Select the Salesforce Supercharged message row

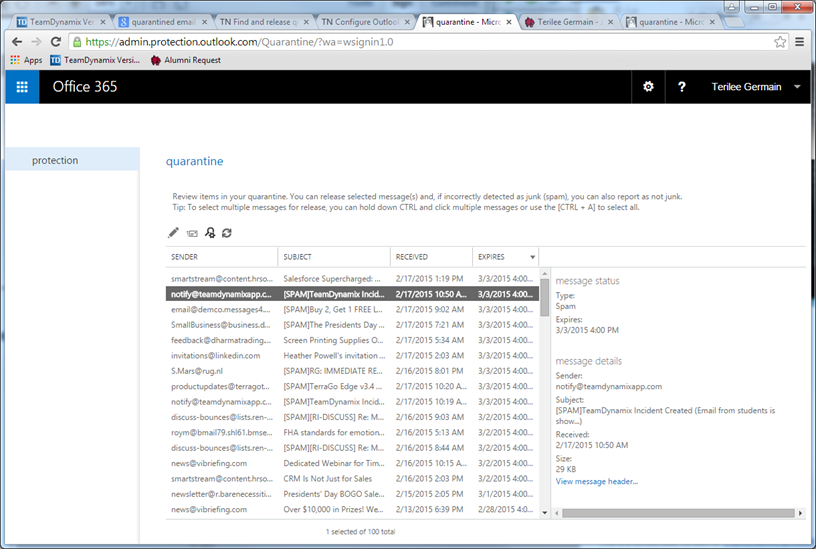[x=352, y=279]
